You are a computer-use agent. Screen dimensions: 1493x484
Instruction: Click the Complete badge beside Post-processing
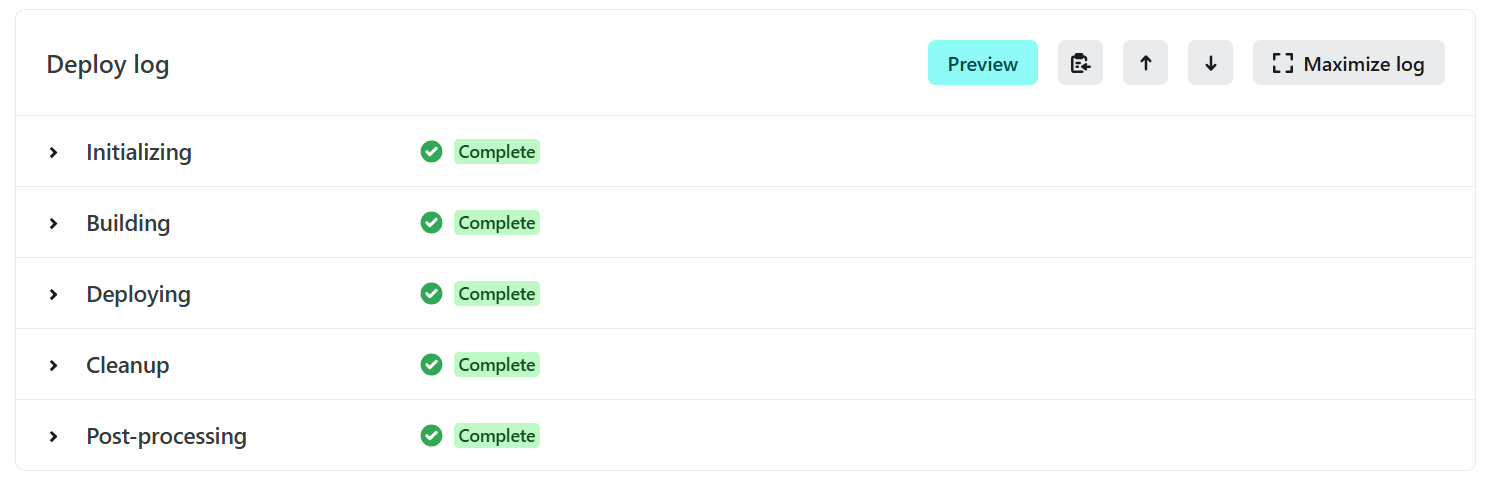[497, 436]
